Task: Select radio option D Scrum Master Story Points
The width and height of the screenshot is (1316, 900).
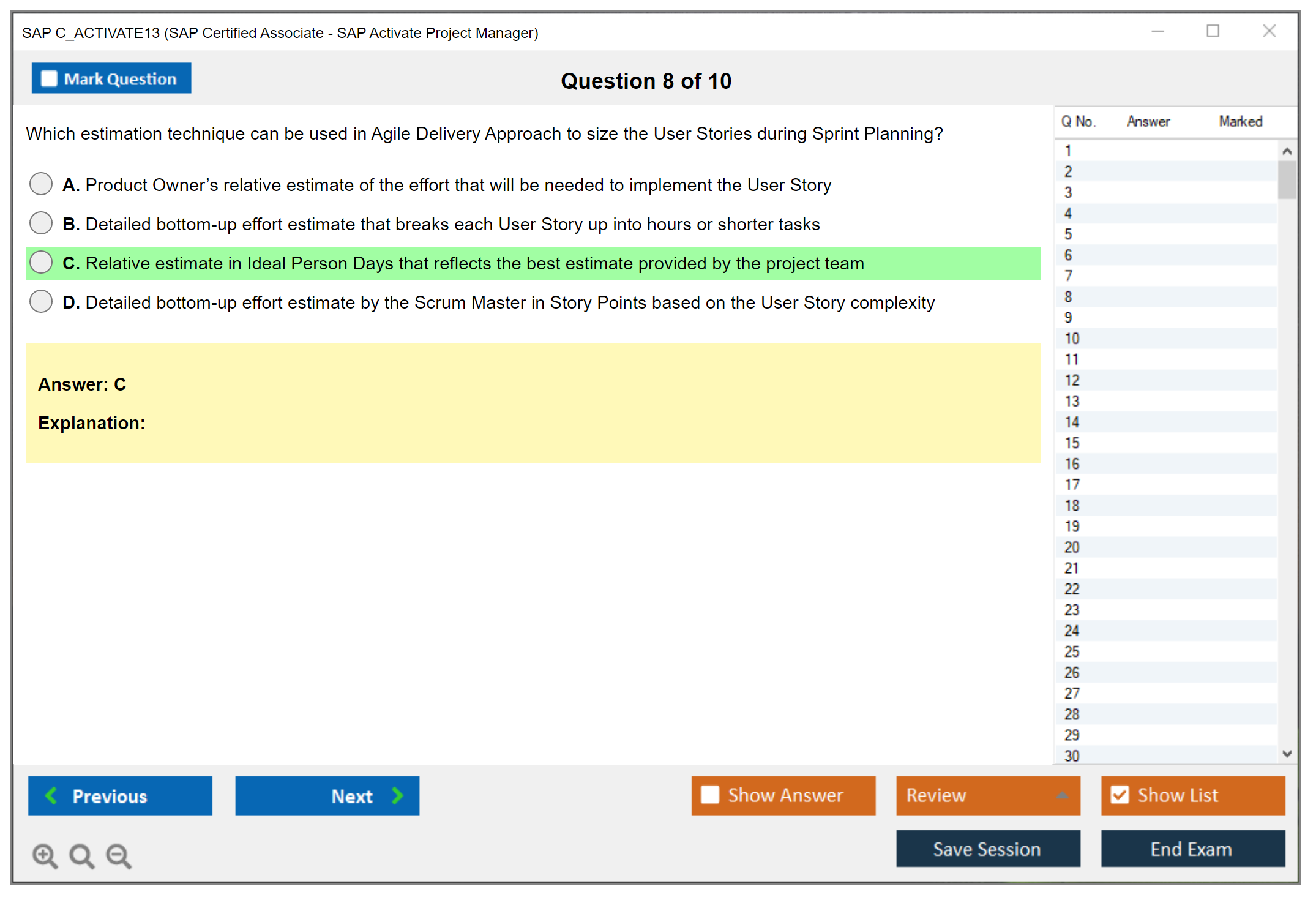Action: 41,301
